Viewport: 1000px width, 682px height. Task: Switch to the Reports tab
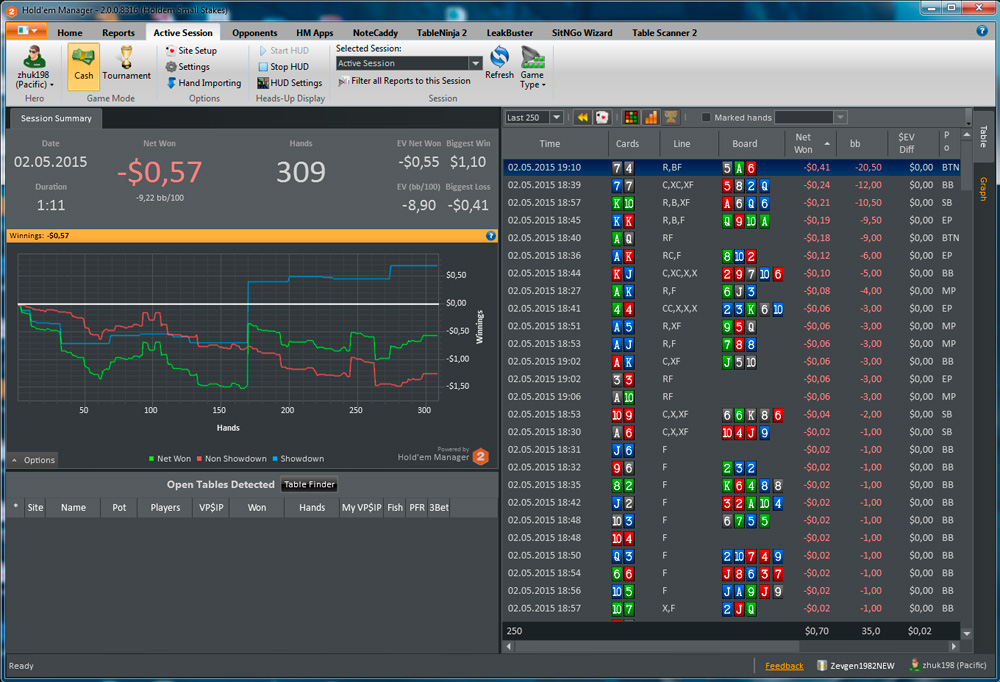tap(119, 33)
